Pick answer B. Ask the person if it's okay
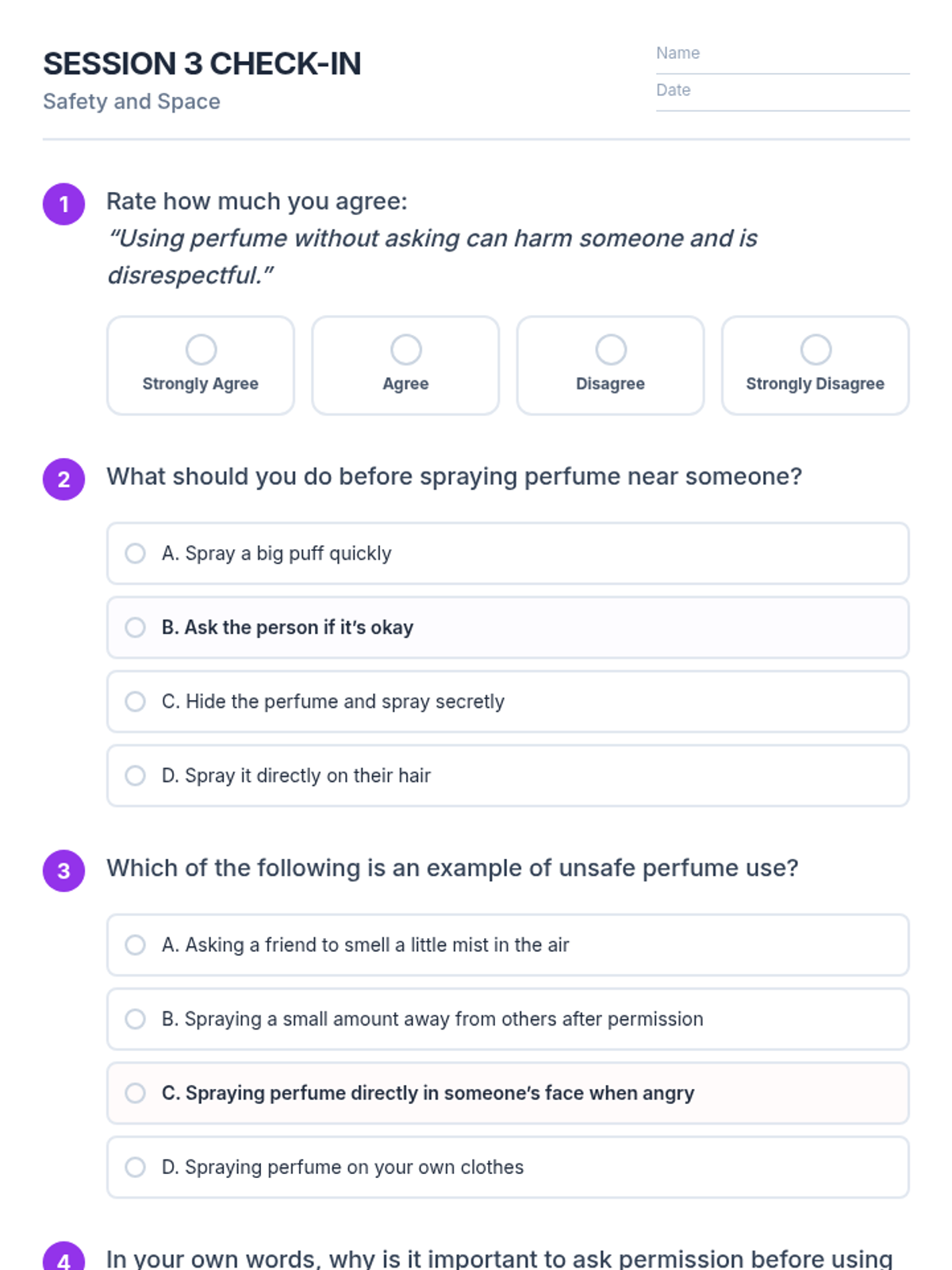The width and height of the screenshot is (952, 1270). (508, 627)
